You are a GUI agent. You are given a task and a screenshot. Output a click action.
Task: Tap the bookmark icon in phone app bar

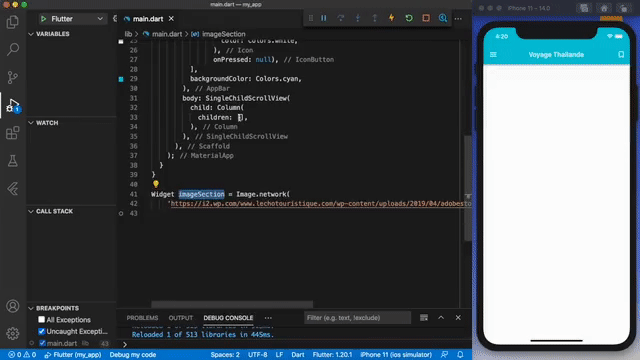coord(621,54)
